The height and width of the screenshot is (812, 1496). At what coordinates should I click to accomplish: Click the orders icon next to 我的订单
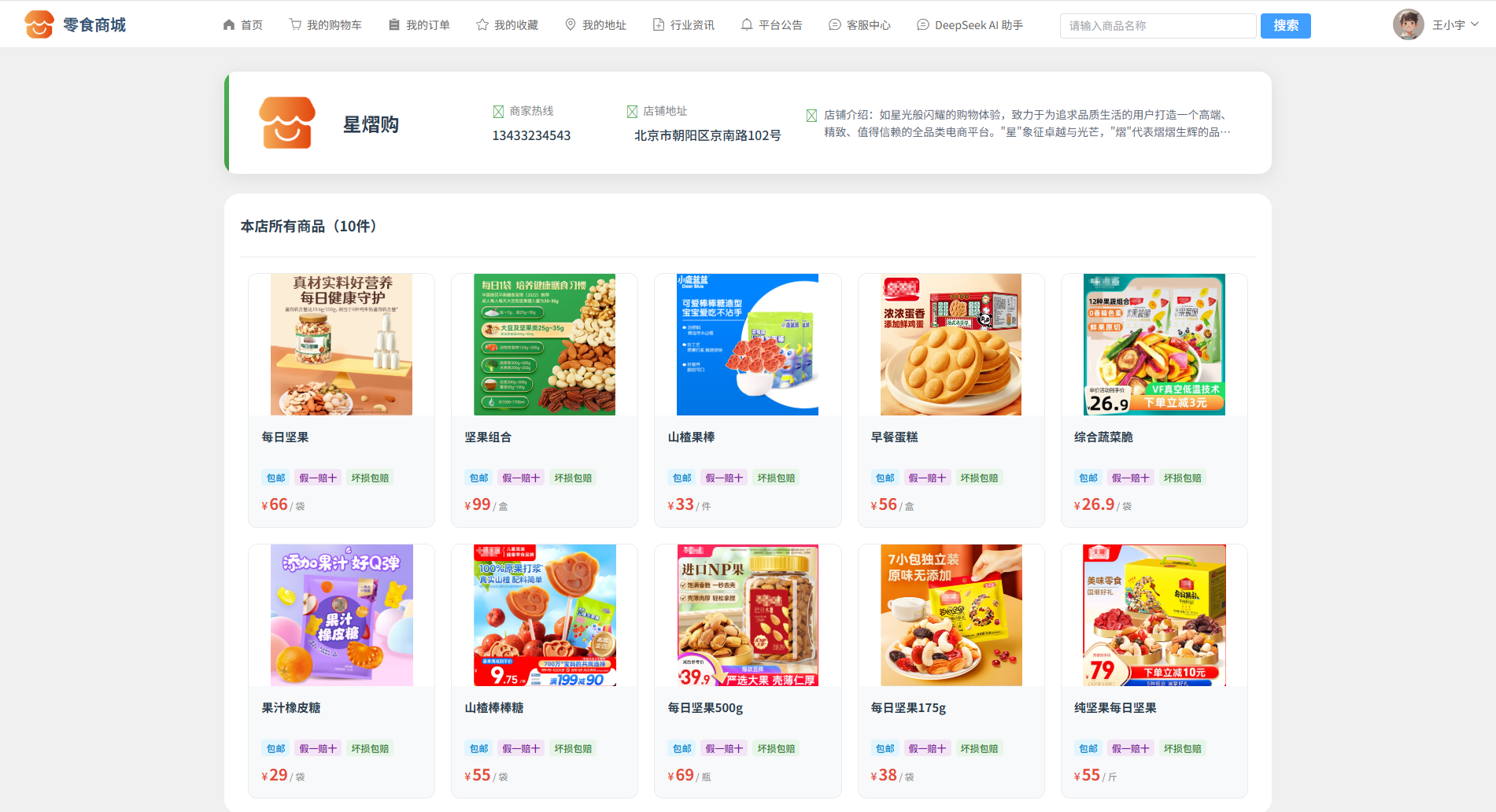(x=394, y=25)
